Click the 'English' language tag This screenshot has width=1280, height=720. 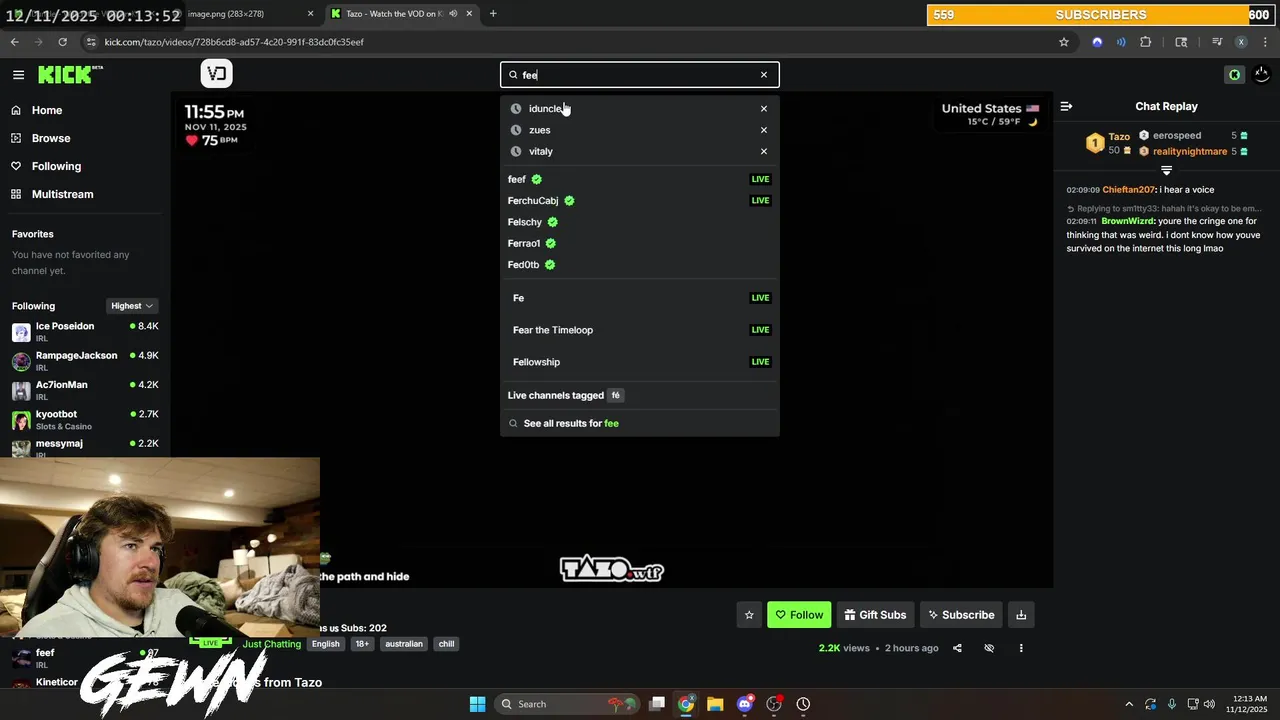(326, 644)
